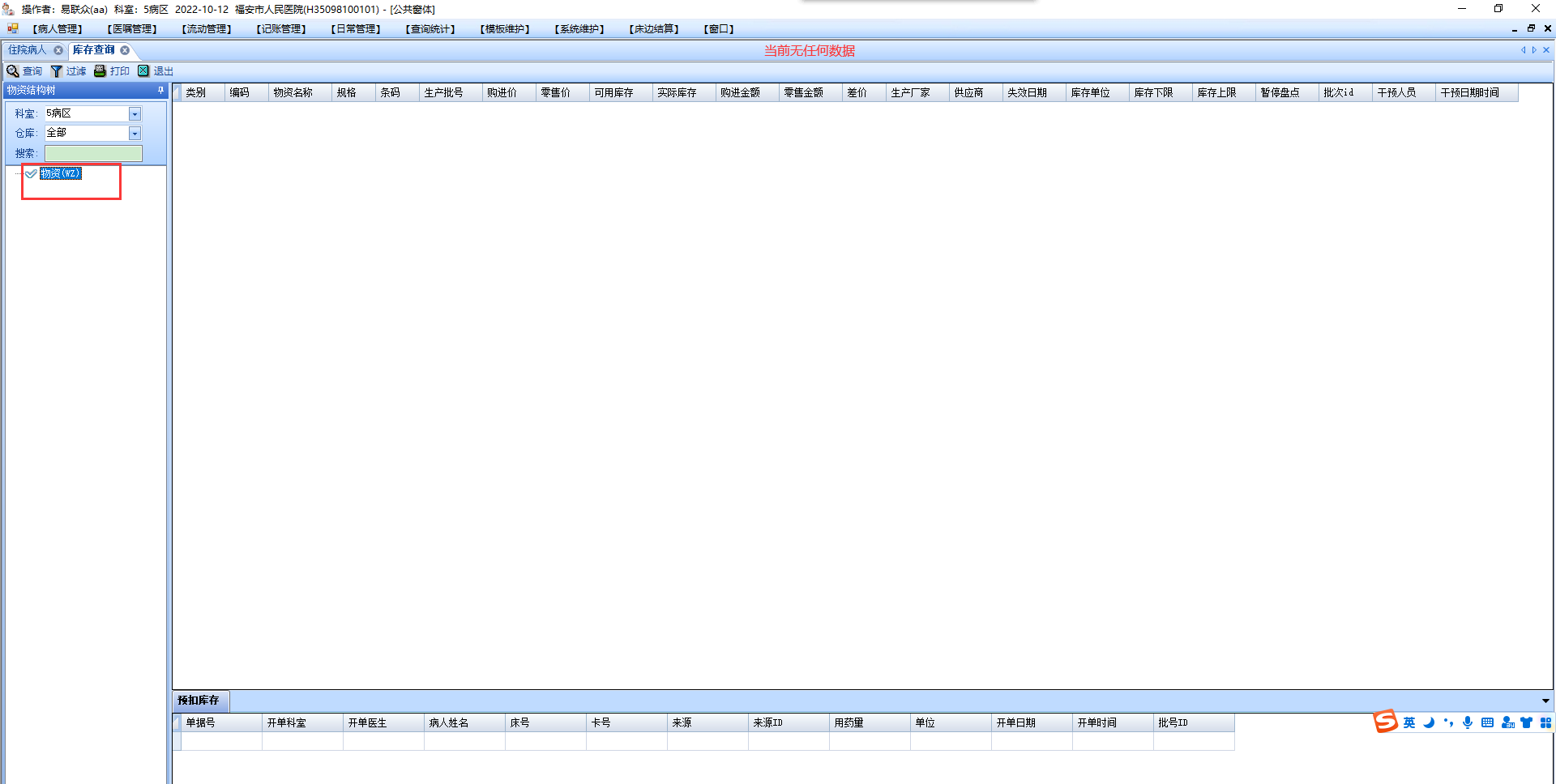Click the 用药量 column header

coord(870,723)
